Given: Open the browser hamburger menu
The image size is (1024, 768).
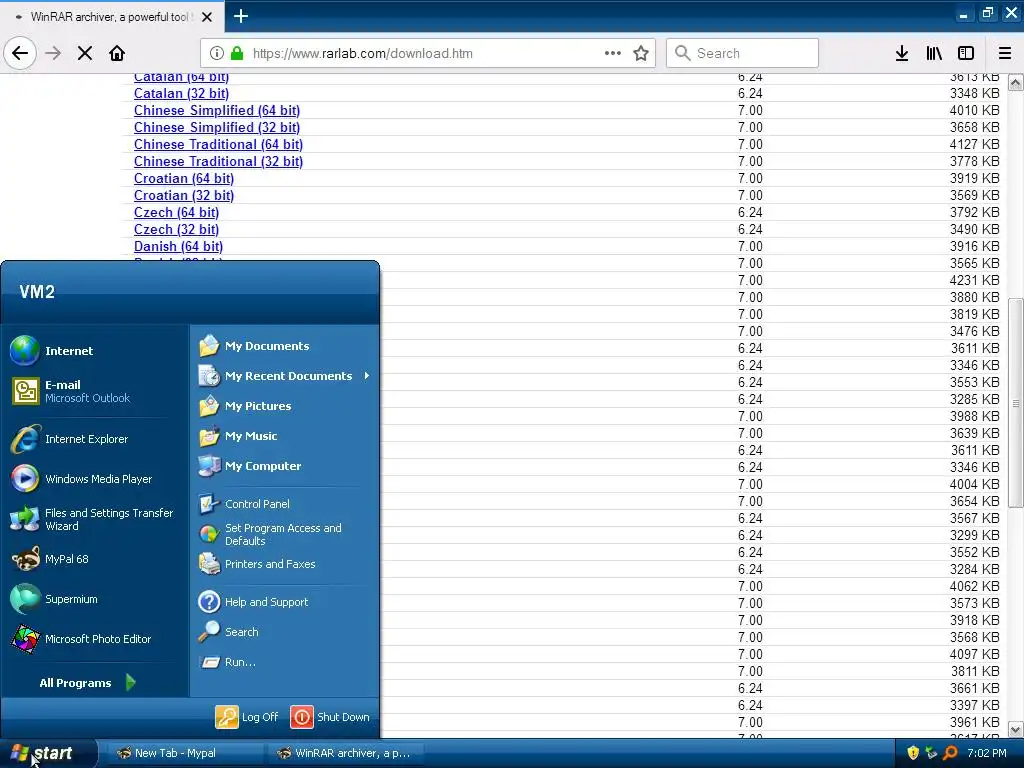Looking at the screenshot, I should [1005, 53].
